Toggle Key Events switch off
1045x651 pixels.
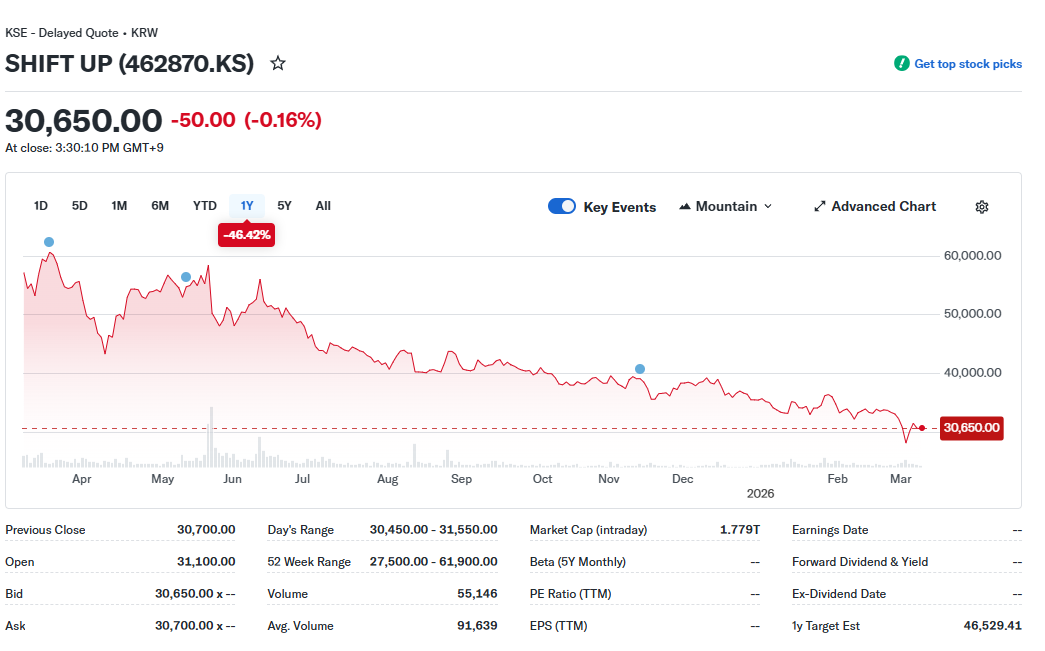562,207
